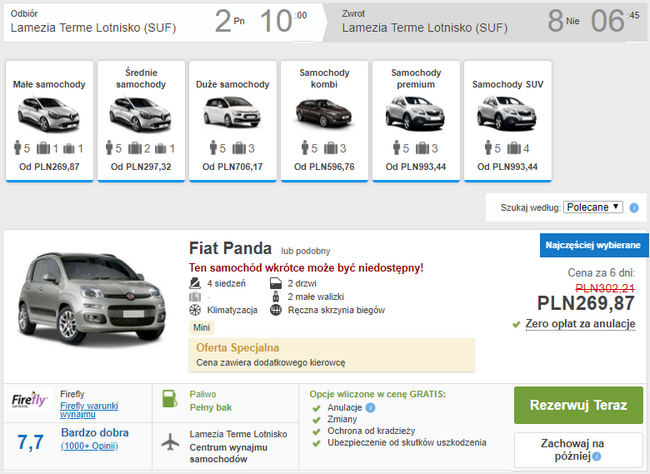Click the car image in Małe samochody card
650x474 pixels.
point(49,114)
